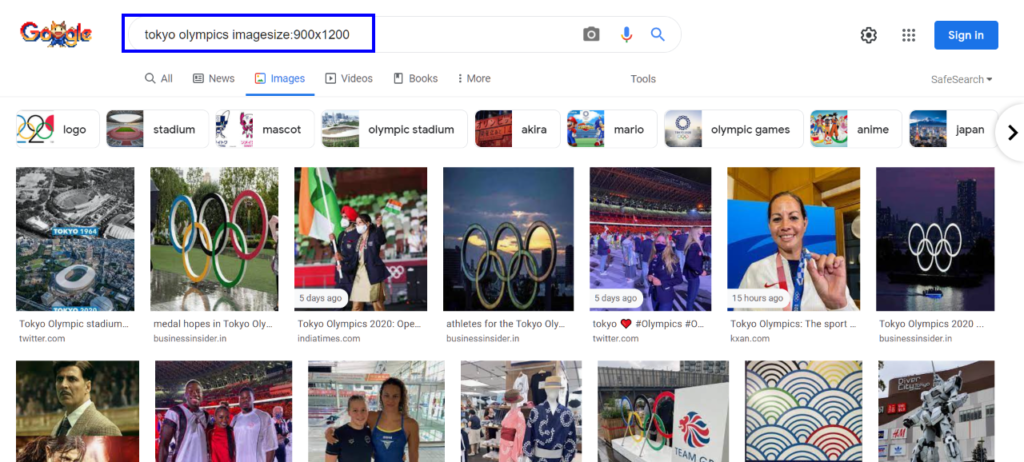Start voice search with microphone icon

[626, 35]
